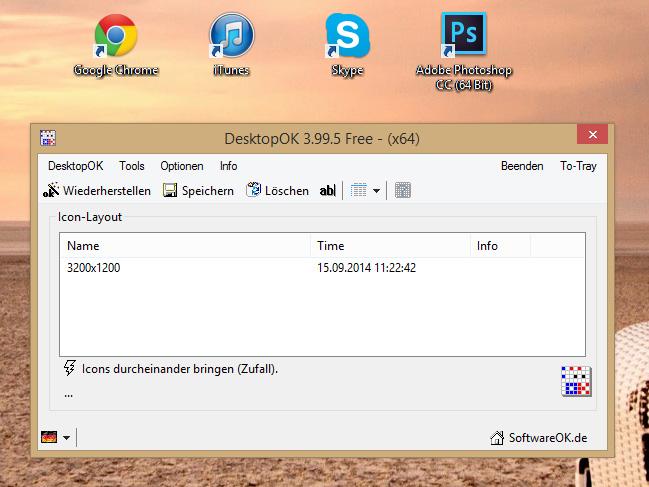This screenshot has width=649, height=487.
Task: Open the Optionen menu
Action: [182, 166]
